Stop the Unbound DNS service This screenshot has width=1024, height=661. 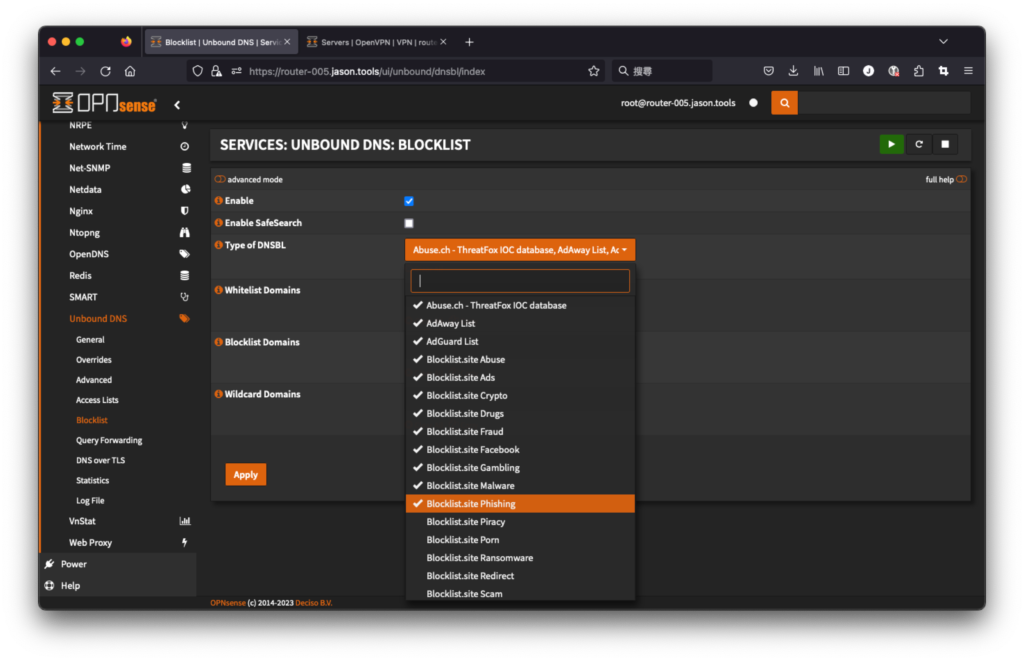(x=945, y=144)
